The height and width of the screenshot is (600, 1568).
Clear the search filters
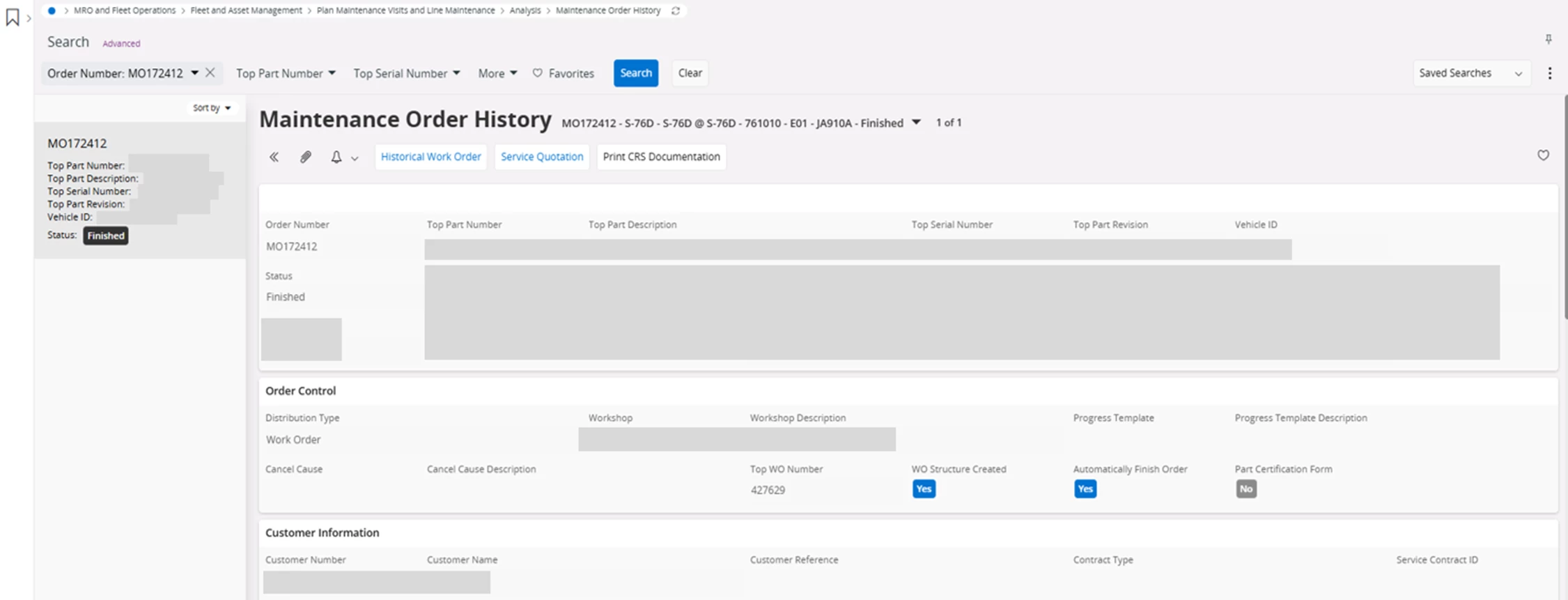[690, 73]
